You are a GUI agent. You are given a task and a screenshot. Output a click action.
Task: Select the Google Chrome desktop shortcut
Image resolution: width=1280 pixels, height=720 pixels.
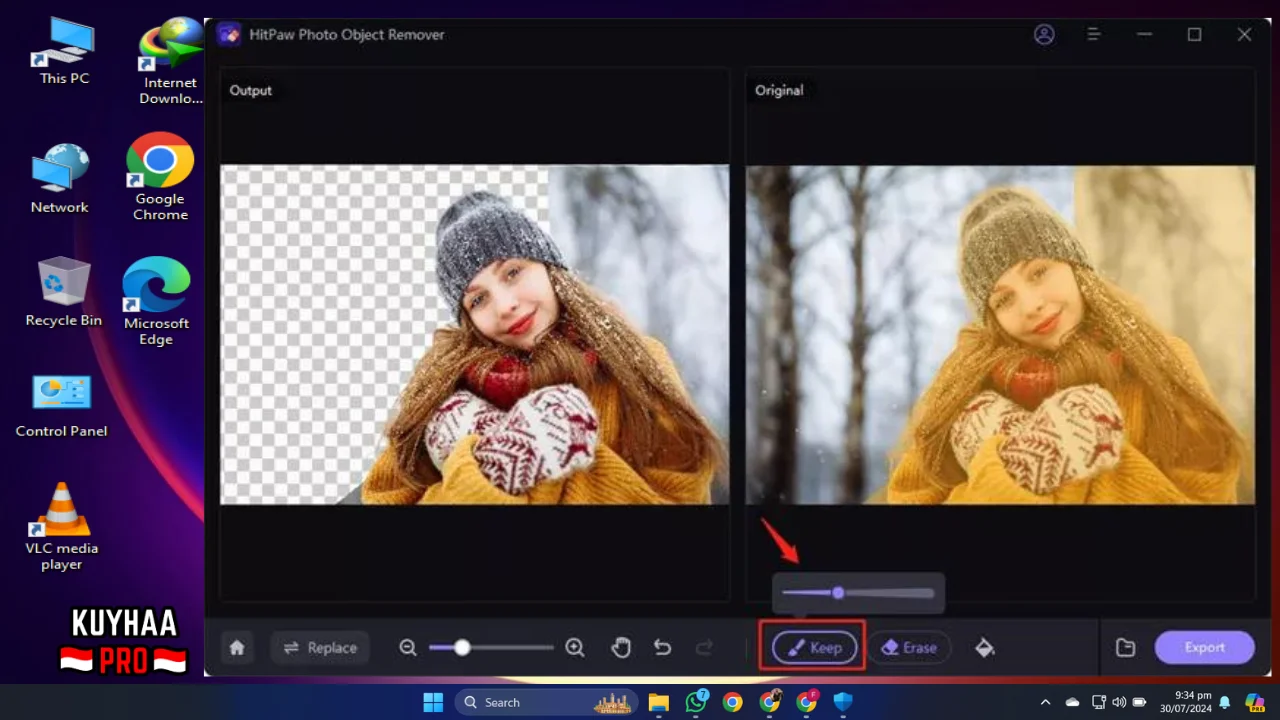pos(160,176)
